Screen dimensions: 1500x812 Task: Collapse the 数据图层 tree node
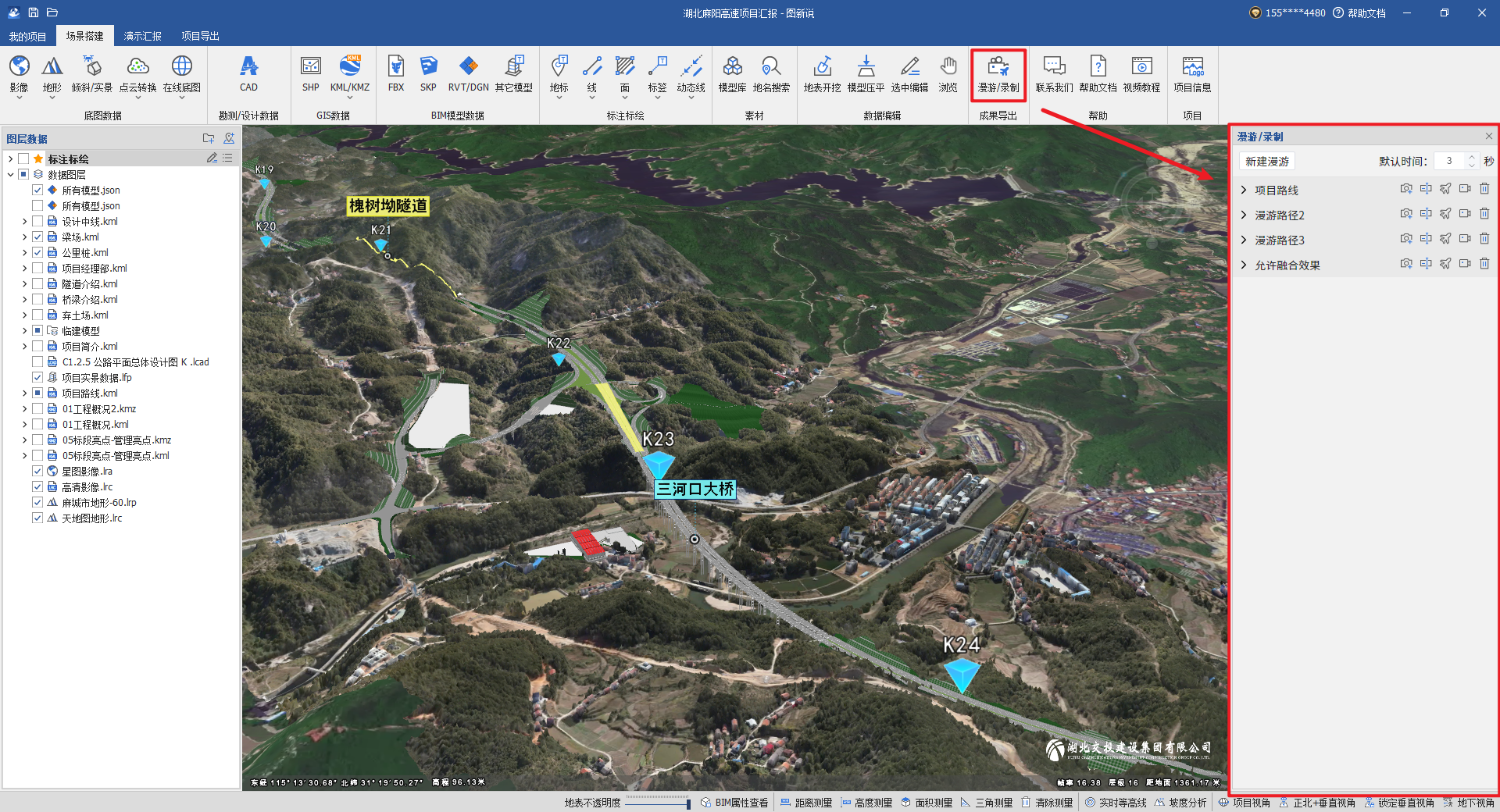11,175
